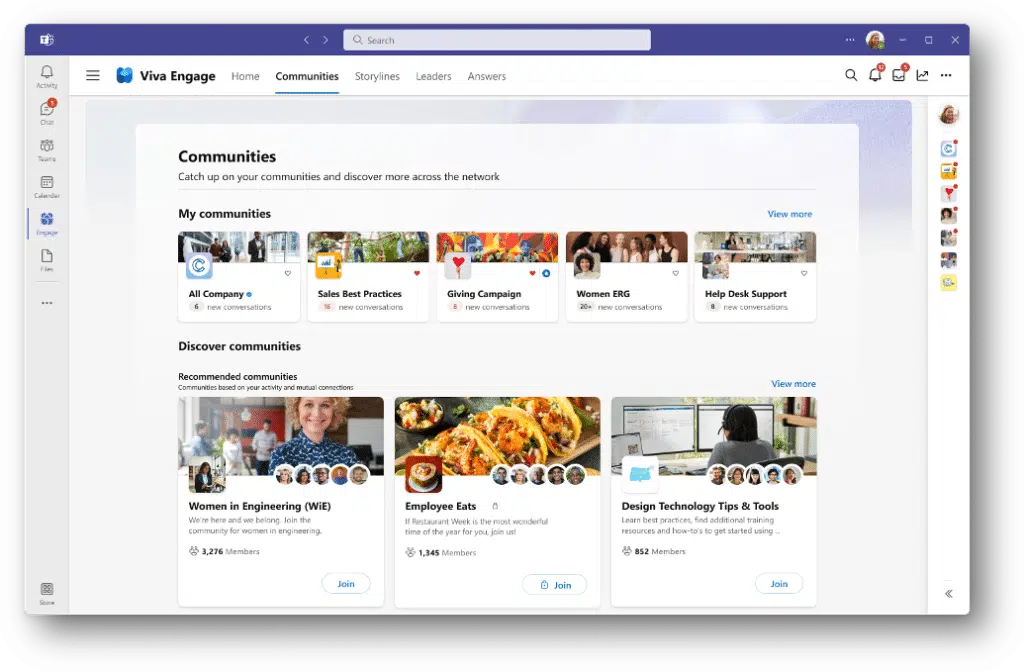Open the red heart community icon in the right sidebar
This screenshot has width=1024, height=672.
[948, 193]
